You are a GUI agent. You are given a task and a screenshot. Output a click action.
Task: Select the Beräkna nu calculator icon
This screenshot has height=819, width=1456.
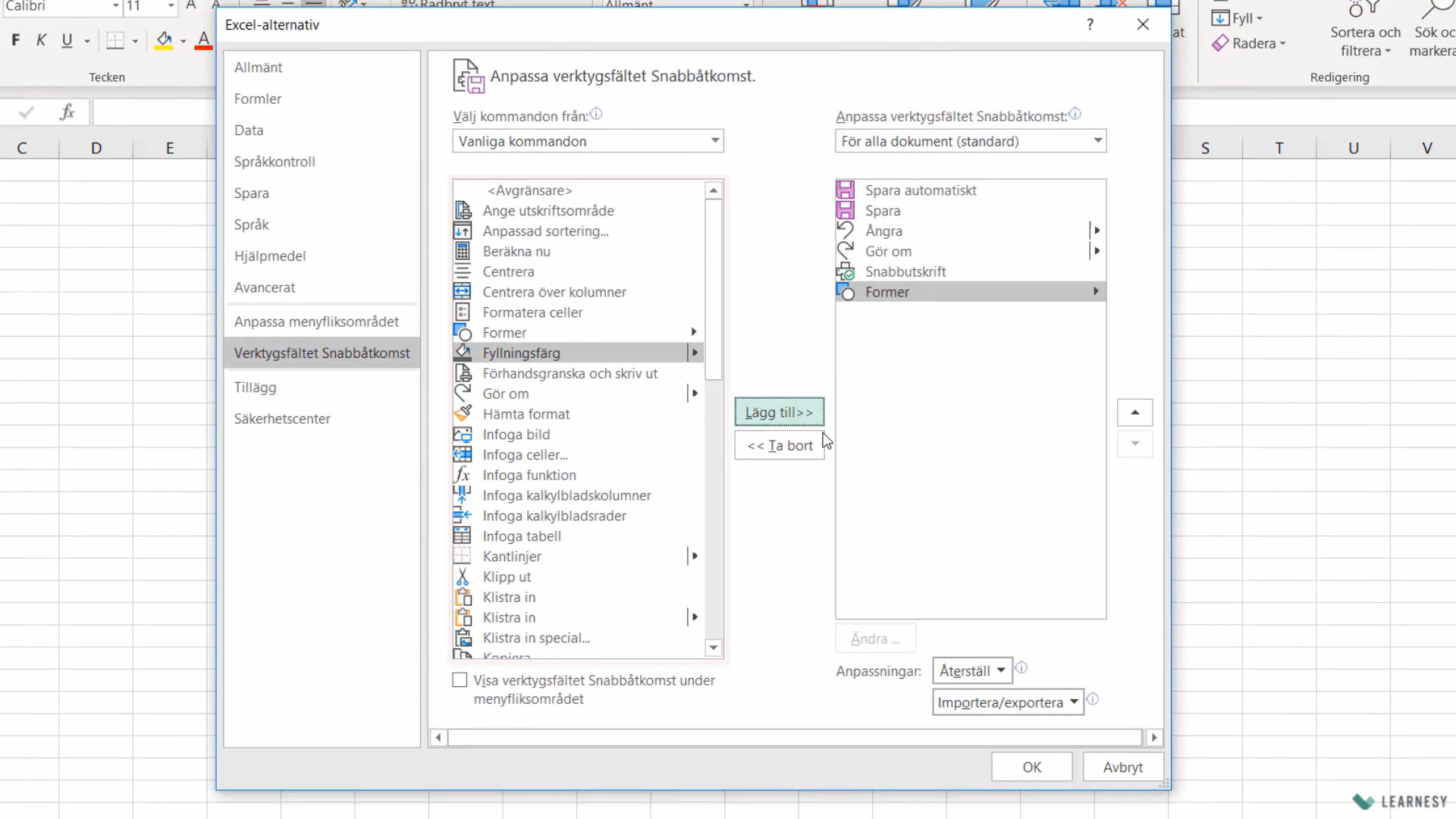(463, 252)
